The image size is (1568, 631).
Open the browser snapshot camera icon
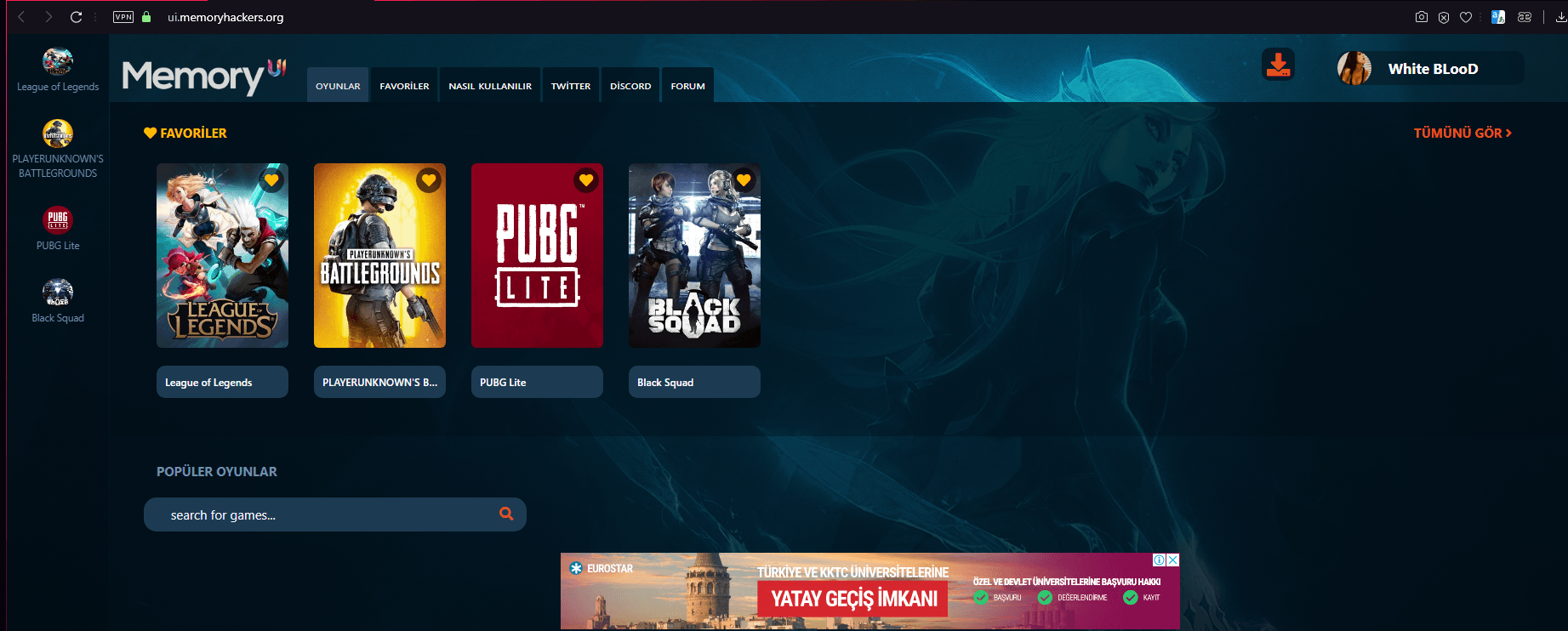pyautogui.click(x=1421, y=17)
